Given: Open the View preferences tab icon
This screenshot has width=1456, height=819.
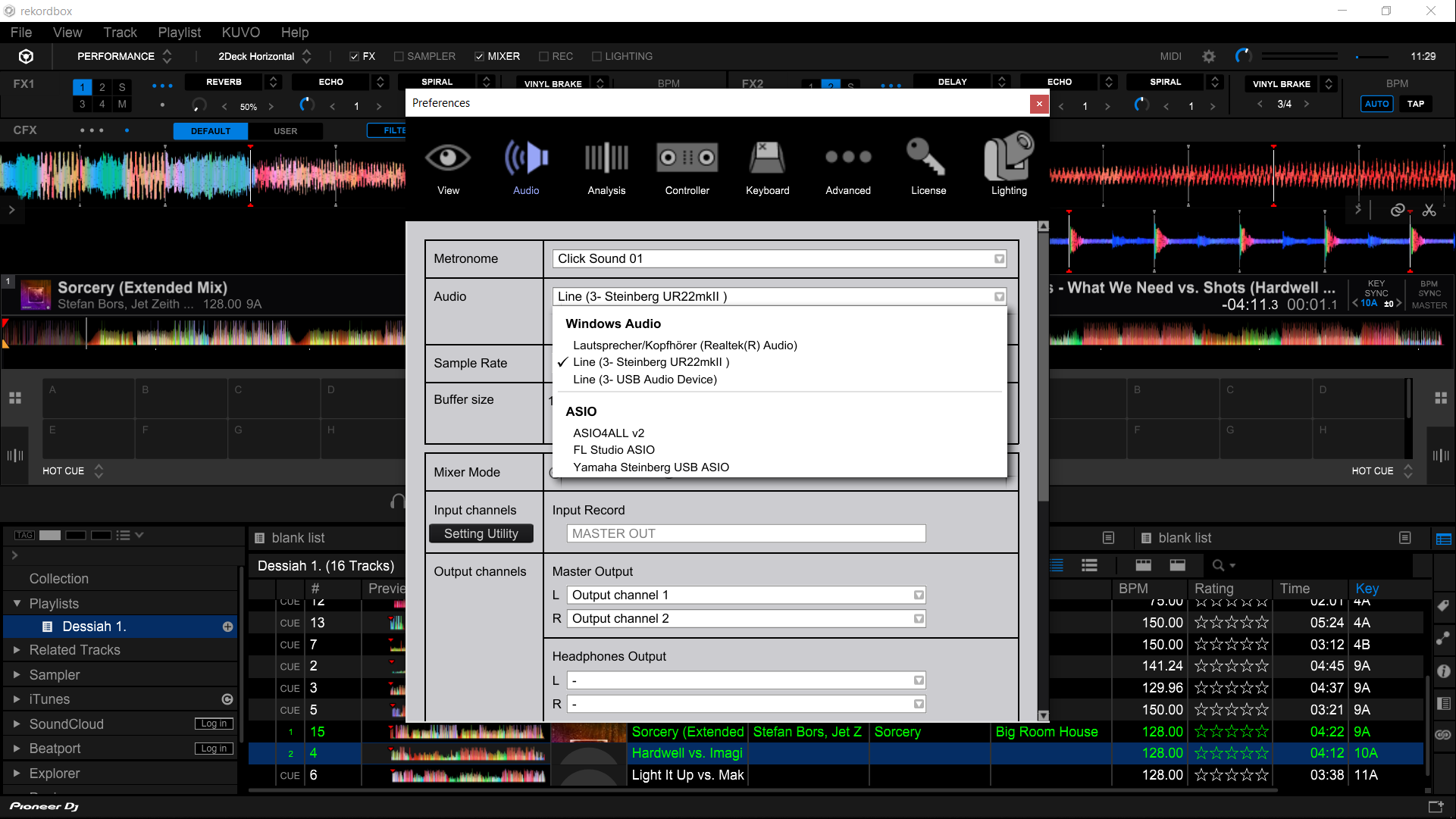Looking at the screenshot, I should point(448,158).
